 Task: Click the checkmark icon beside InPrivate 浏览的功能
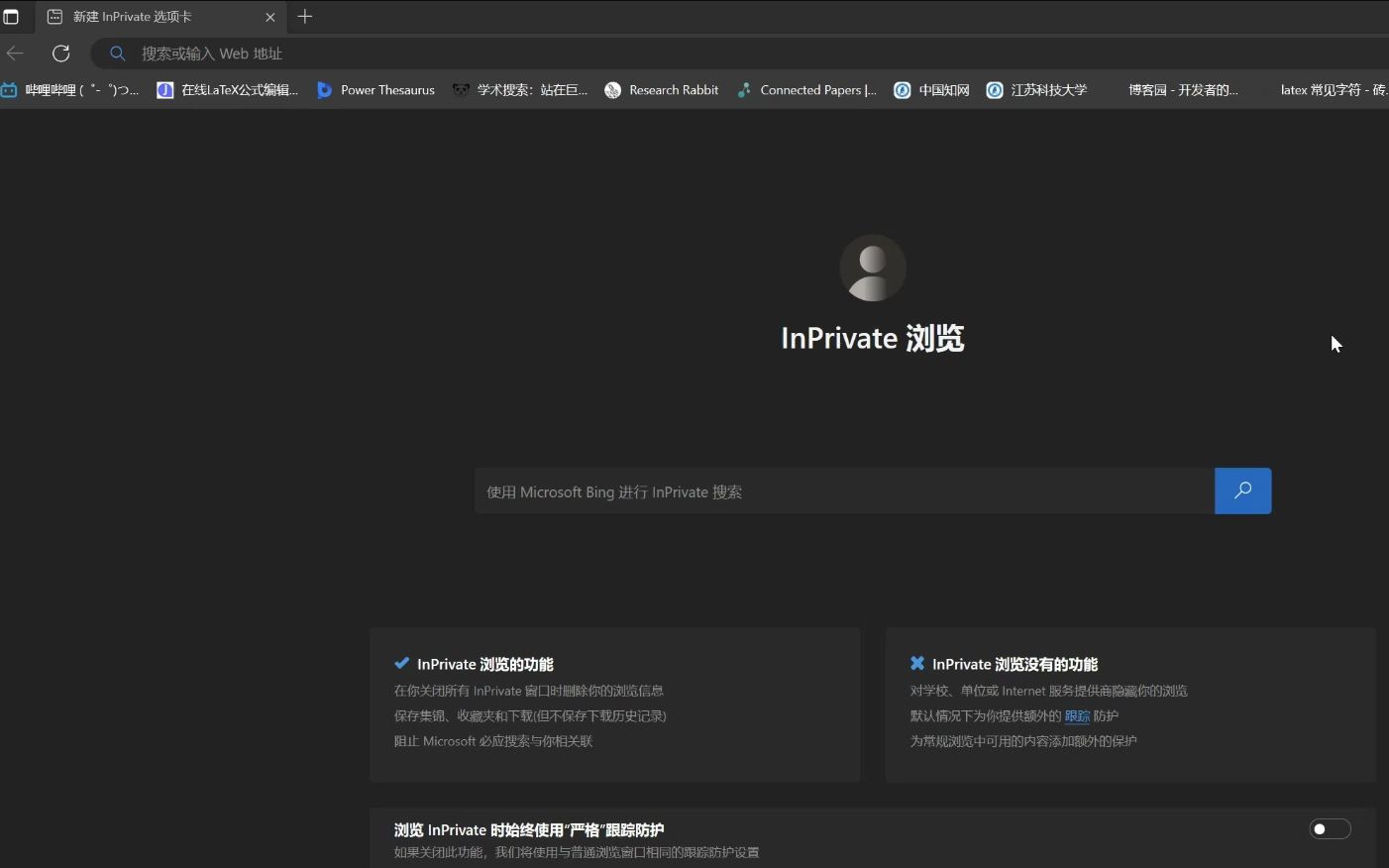click(x=401, y=664)
